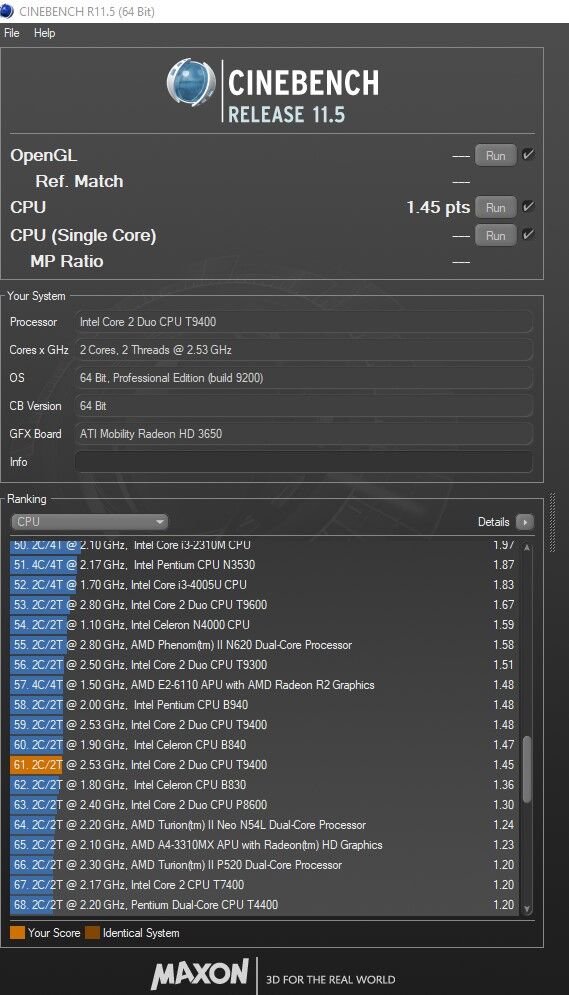Screen dimensions: 569x995
Task: Select ranking row 60 Celeron B840
Action: coord(265,744)
